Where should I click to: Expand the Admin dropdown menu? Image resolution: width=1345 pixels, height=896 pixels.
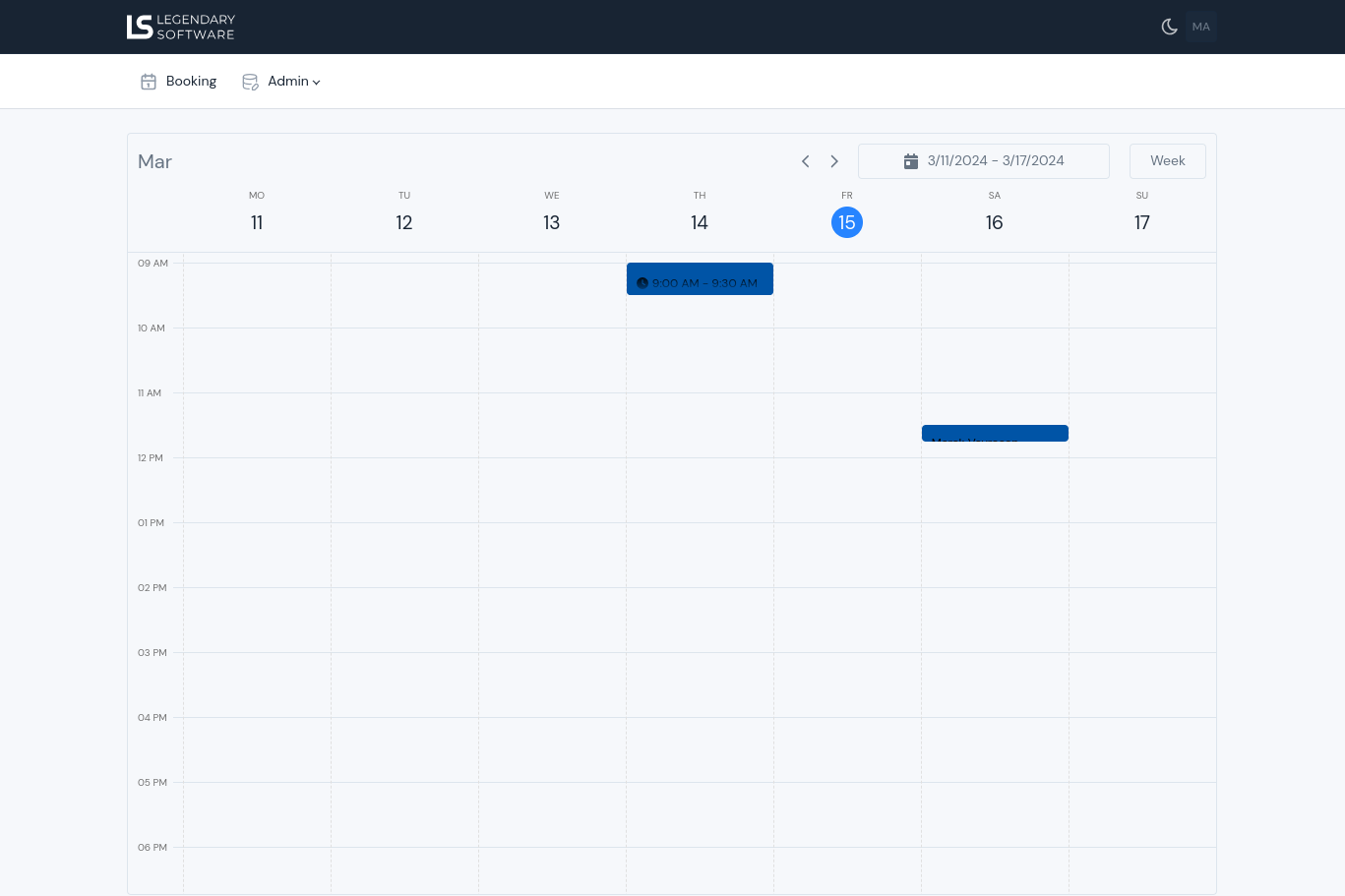point(293,82)
